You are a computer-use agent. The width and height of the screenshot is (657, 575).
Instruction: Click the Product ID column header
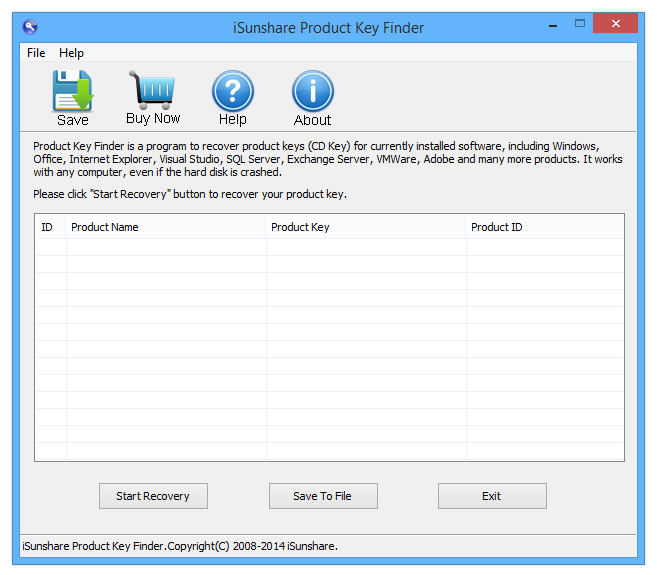pos(545,227)
